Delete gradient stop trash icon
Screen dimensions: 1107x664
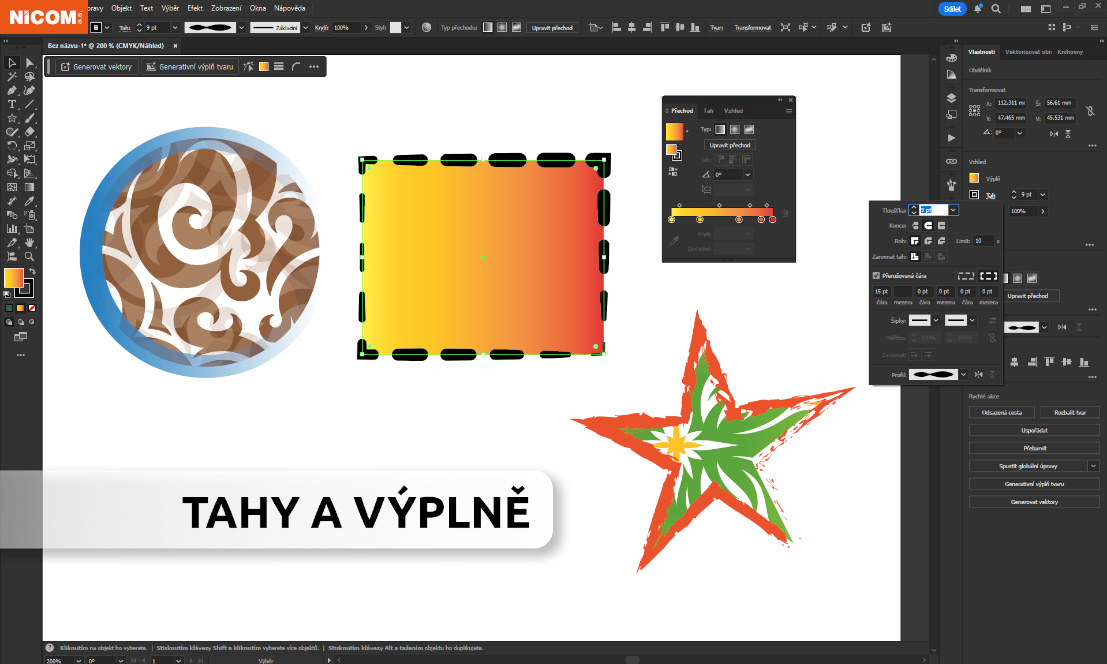(785, 213)
